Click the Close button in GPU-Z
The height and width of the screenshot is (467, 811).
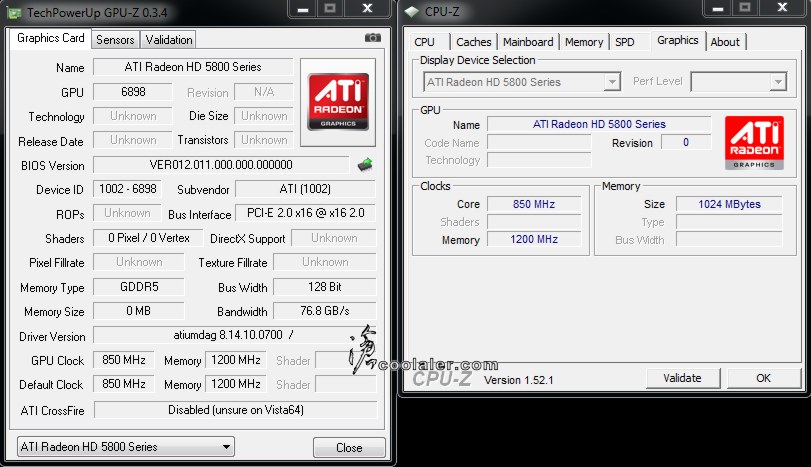pyautogui.click(x=349, y=447)
